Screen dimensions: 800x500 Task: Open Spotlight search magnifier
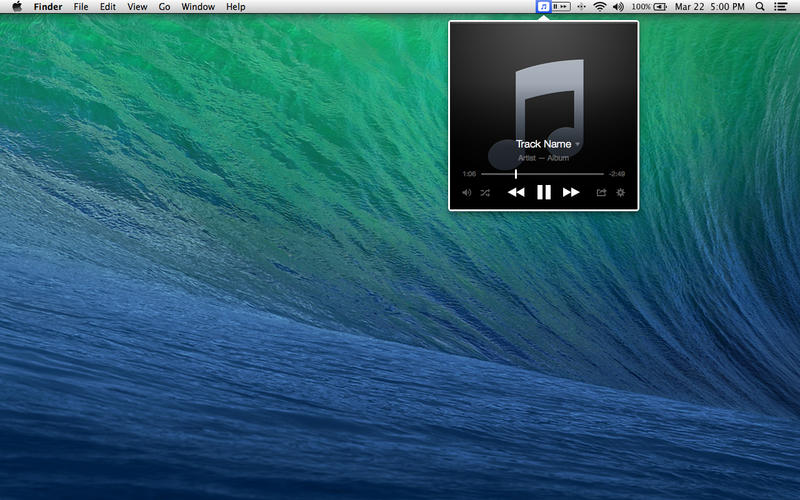coord(760,7)
